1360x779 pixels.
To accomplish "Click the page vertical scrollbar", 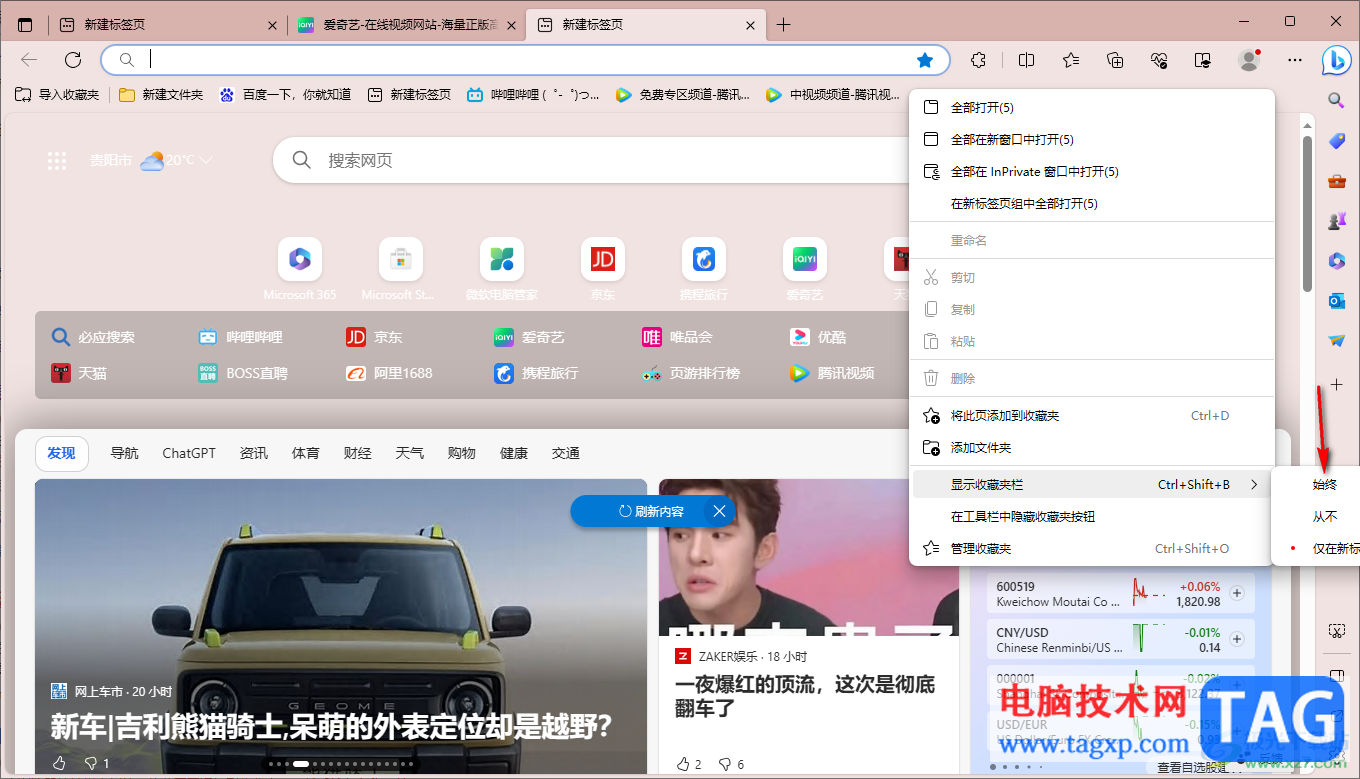I will click(x=1307, y=213).
